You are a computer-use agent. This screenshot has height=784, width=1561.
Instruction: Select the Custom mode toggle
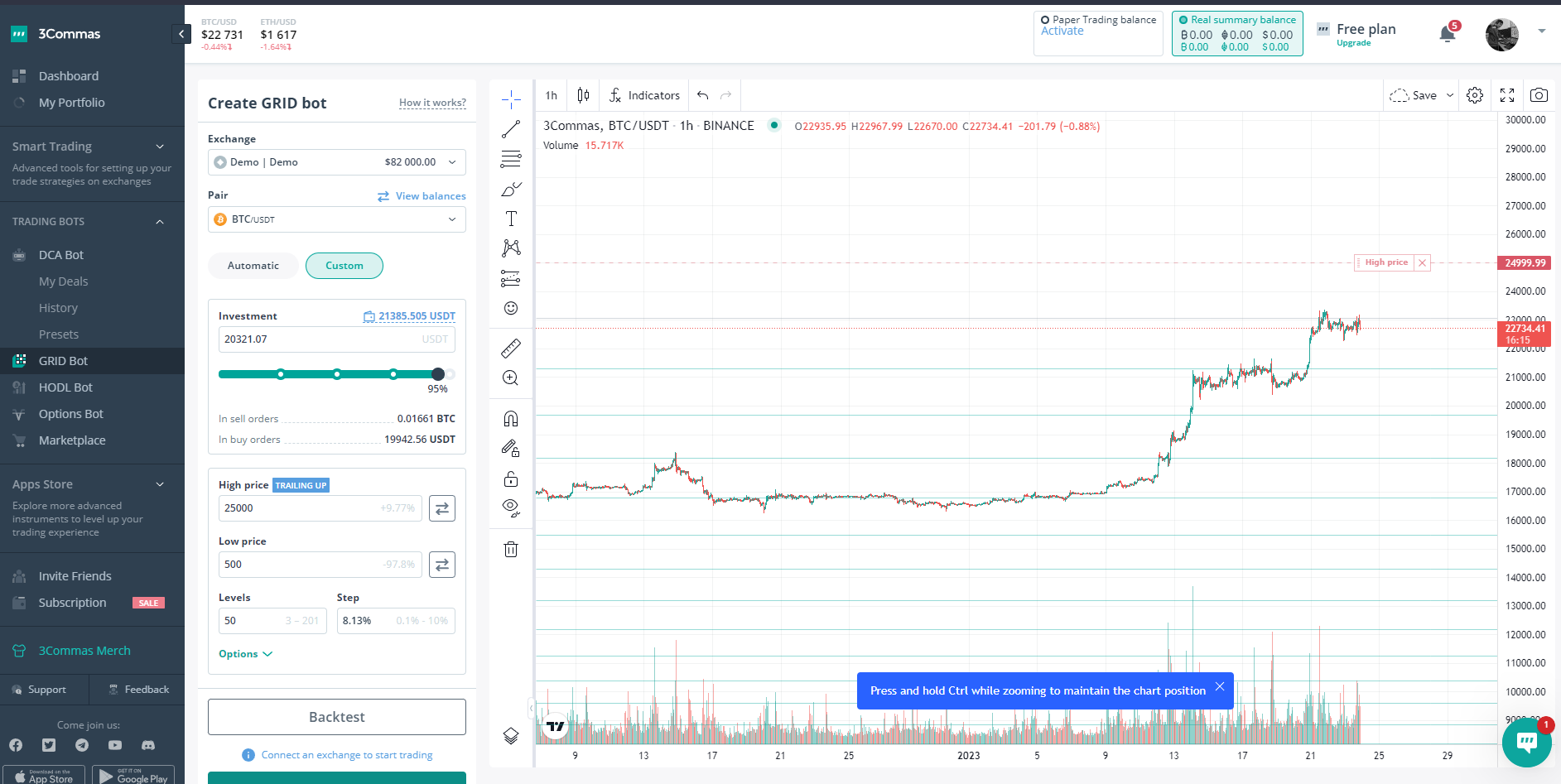tap(344, 266)
